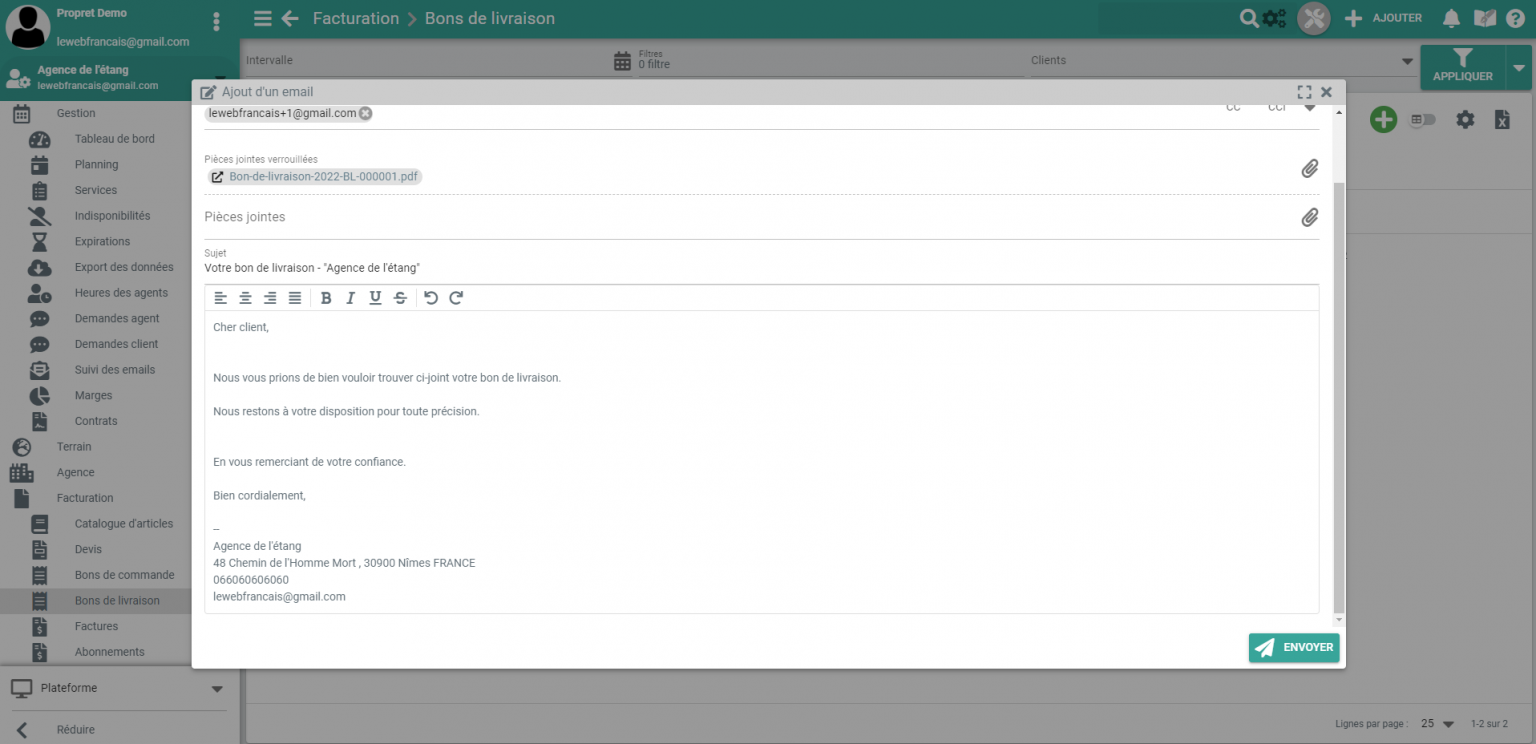Show the CC recipients field
1536x744 pixels.
1233,105
